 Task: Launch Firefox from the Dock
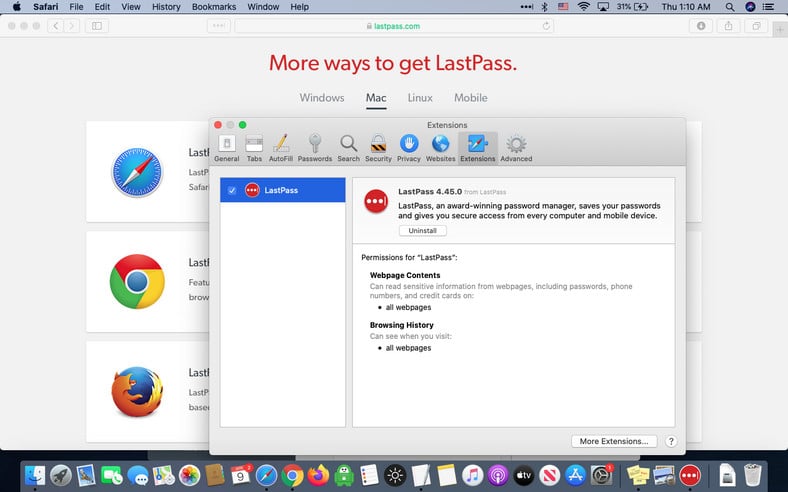tap(318, 475)
